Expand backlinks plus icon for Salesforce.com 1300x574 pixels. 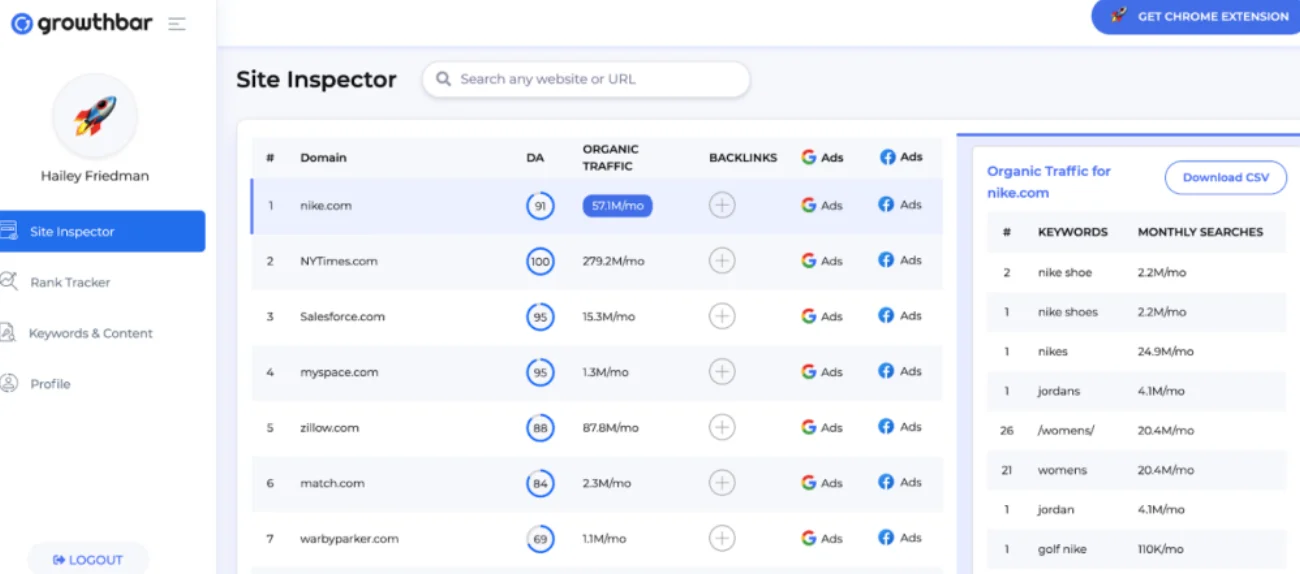pyautogui.click(x=722, y=316)
